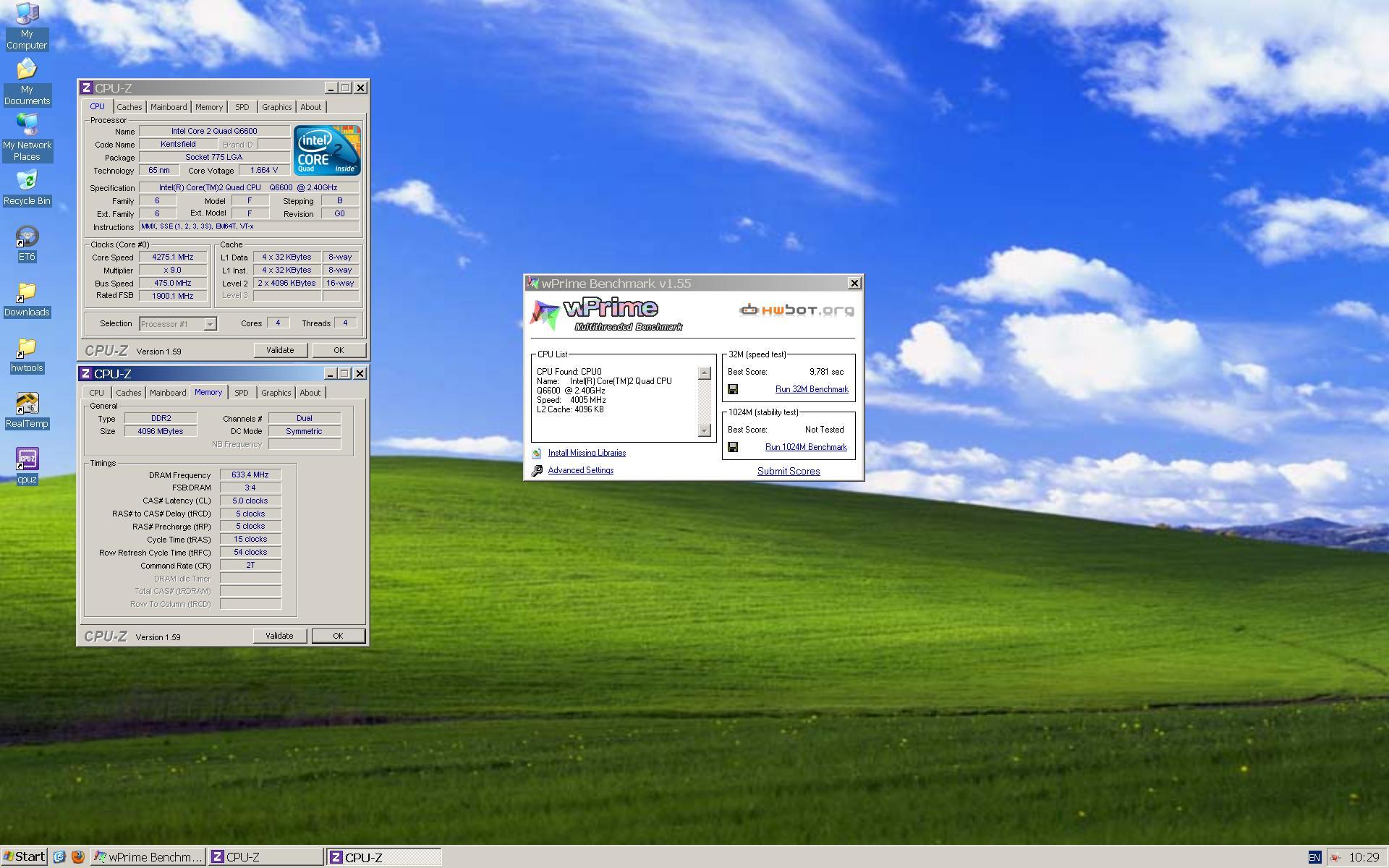1389x868 pixels.
Task: Click the DRAM Frequency value 633.4 MHz
Action: pos(250,475)
